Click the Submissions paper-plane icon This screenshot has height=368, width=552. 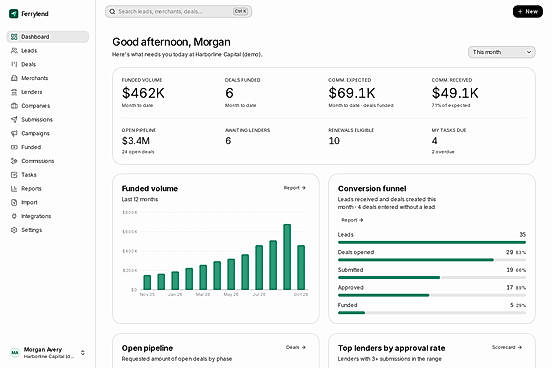pyautogui.click(x=14, y=119)
